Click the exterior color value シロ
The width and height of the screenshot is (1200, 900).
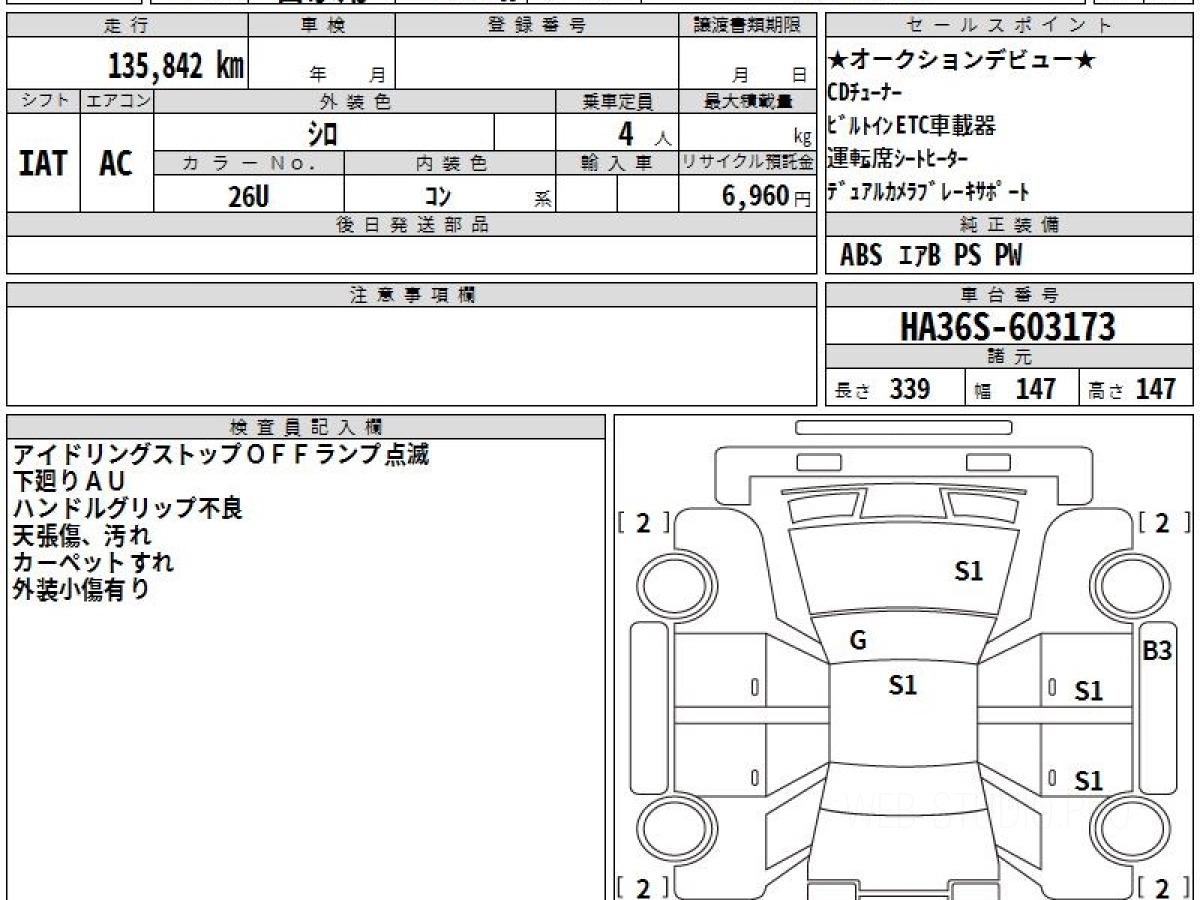click(323, 133)
